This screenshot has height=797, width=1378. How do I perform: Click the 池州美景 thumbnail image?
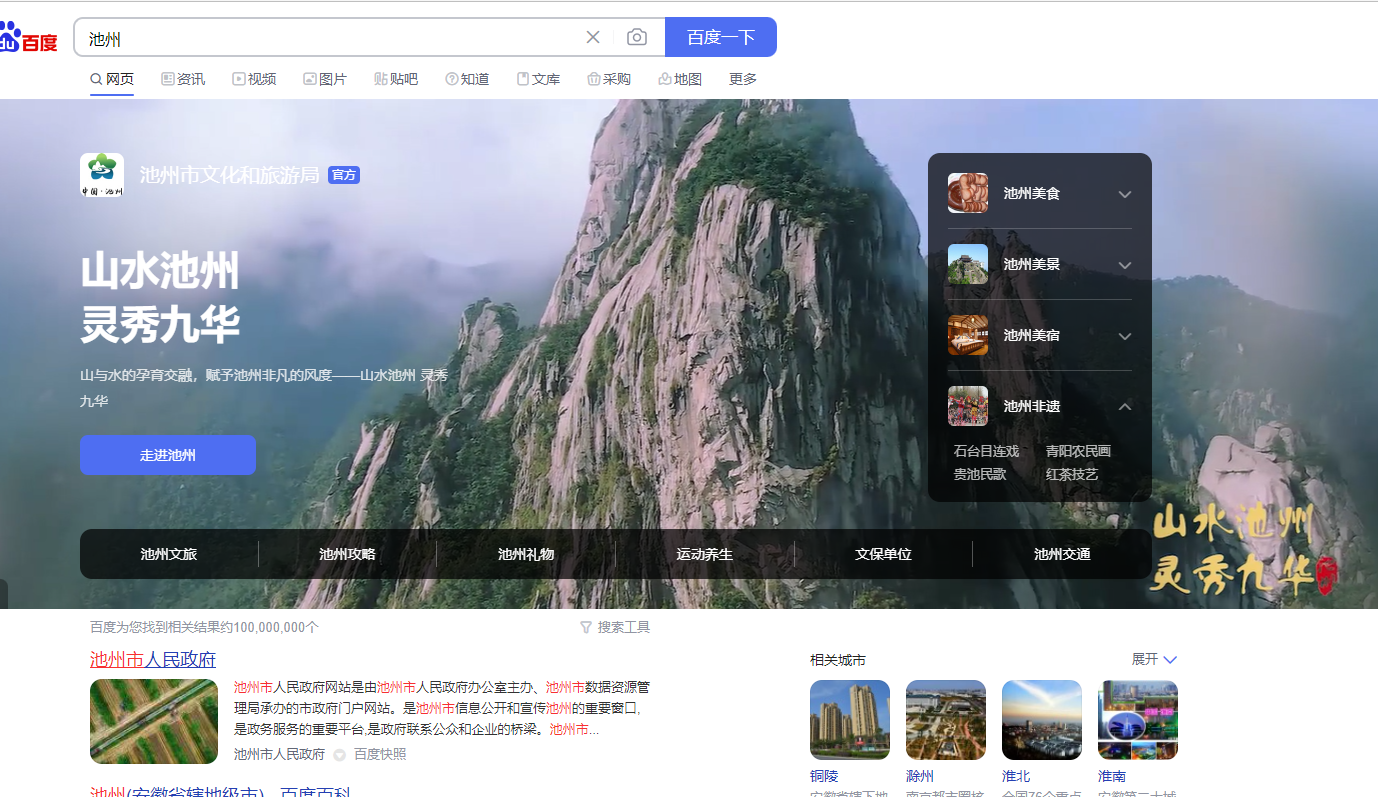(968, 264)
